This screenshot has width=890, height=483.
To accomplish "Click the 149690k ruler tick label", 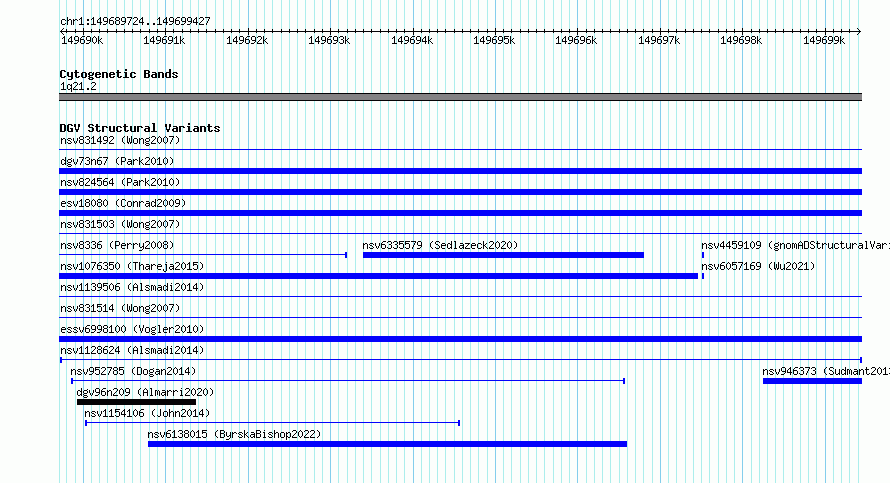I will (82, 40).
